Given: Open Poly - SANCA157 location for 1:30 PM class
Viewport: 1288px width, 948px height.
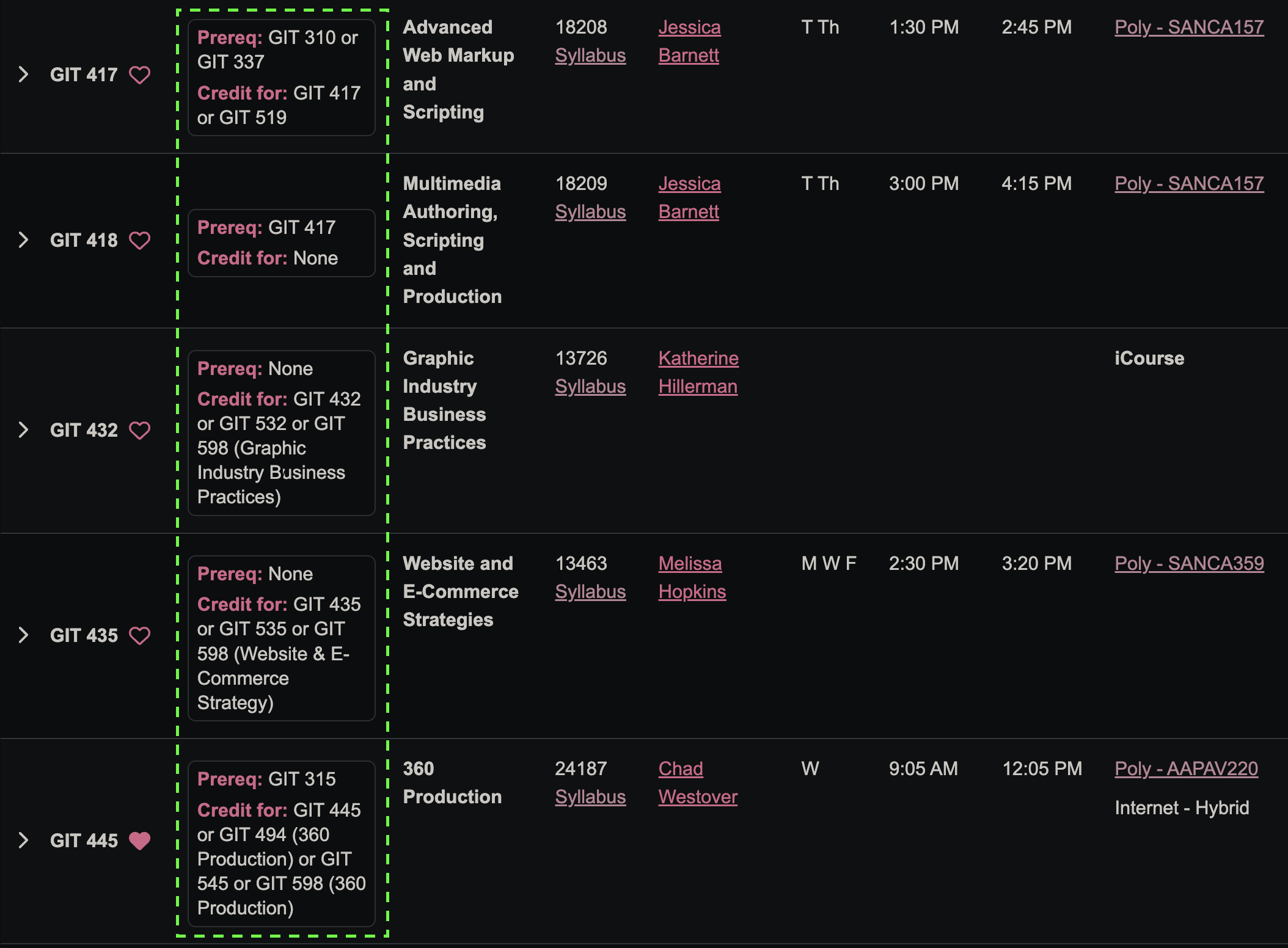Looking at the screenshot, I should pyautogui.click(x=1189, y=27).
